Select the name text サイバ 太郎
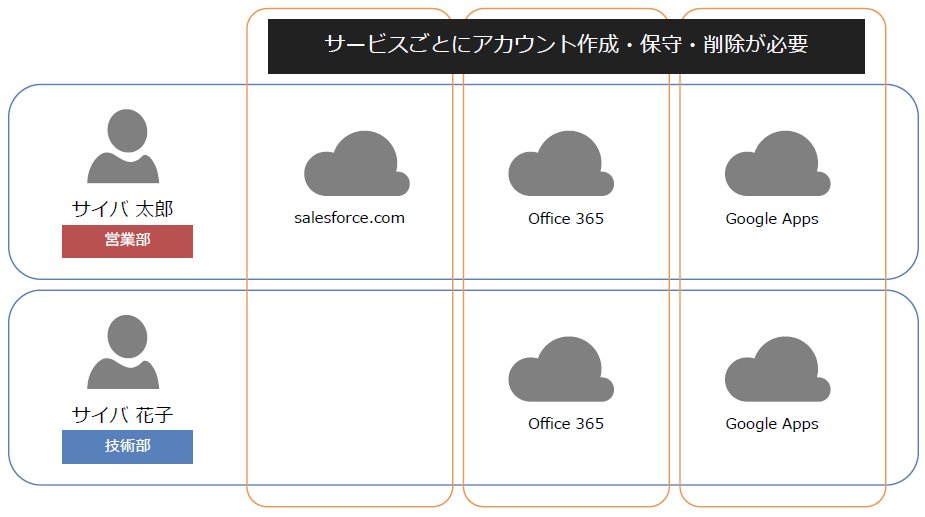 (x=123, y=208)
